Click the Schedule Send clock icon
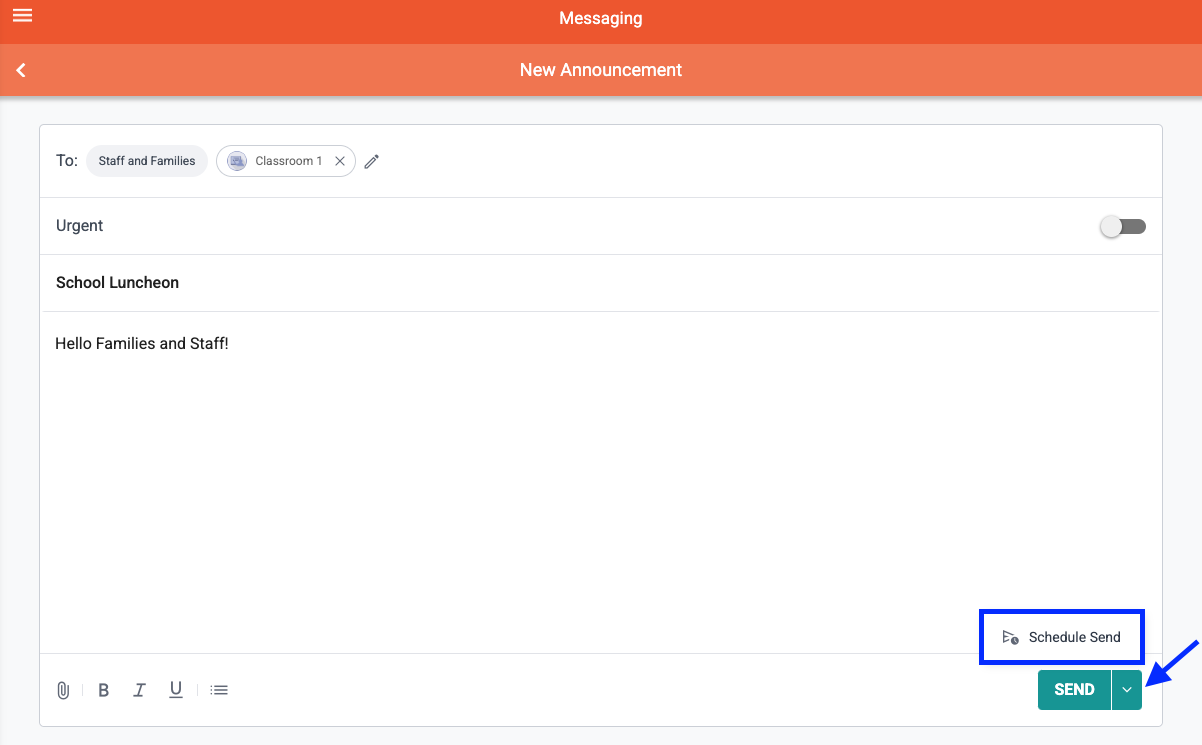 tap(1010, 637)
